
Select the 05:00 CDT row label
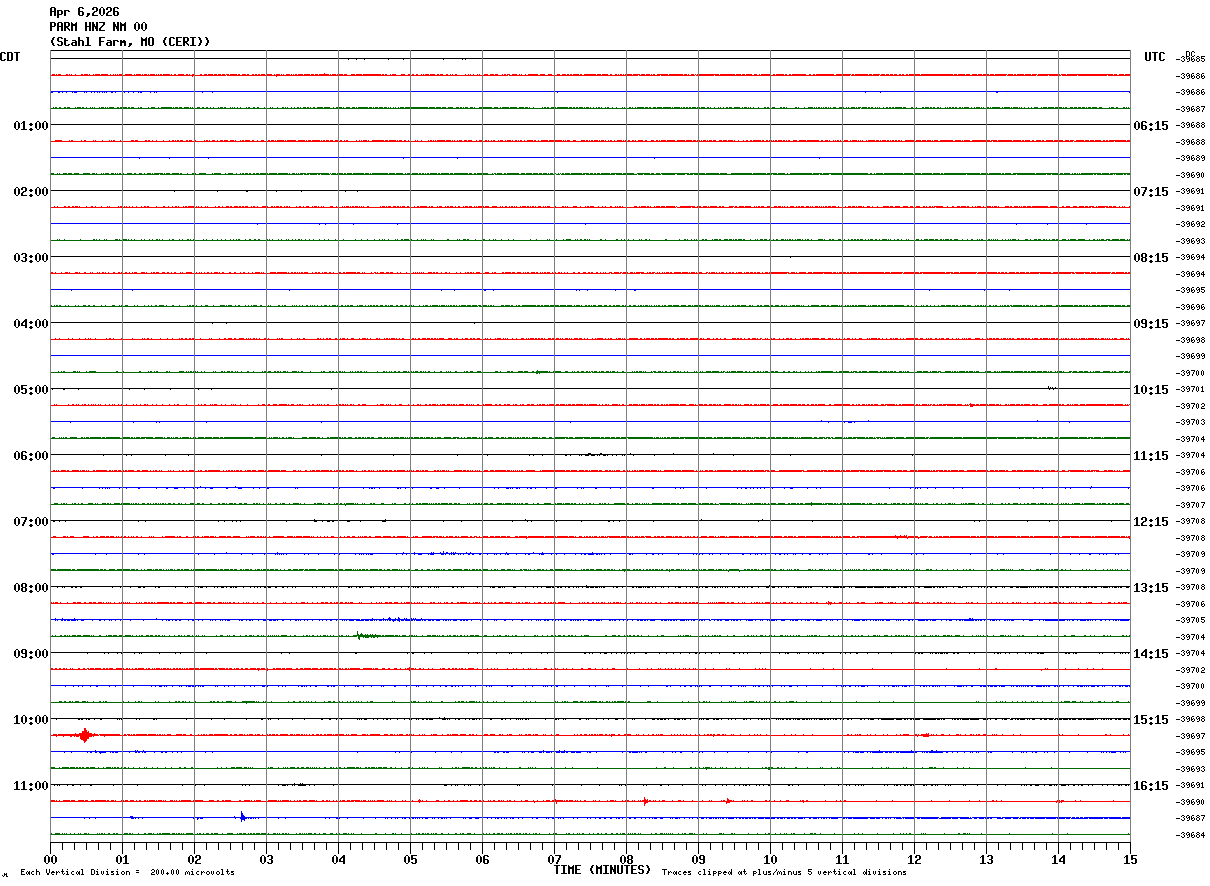tap(31, 389)
